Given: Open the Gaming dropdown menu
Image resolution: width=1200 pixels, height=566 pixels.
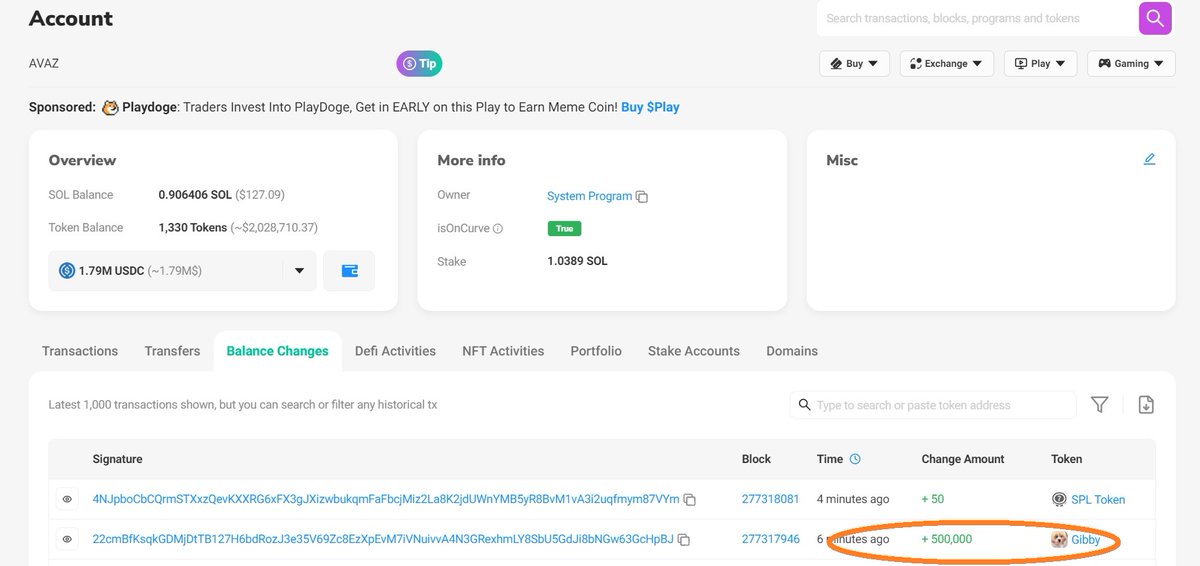Looking at the screenshot, I should click(x=1131, y=64).
